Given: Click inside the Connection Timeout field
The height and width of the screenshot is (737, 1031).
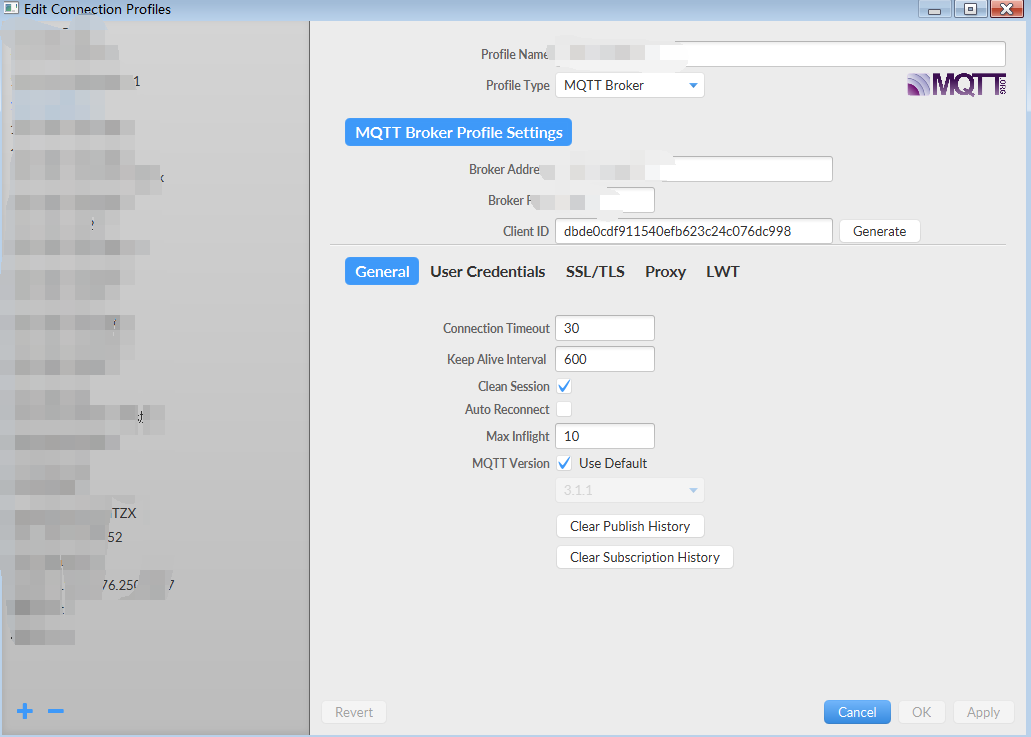Looking at the screenshot, I should pyautogui.click(x=604, y=327).
